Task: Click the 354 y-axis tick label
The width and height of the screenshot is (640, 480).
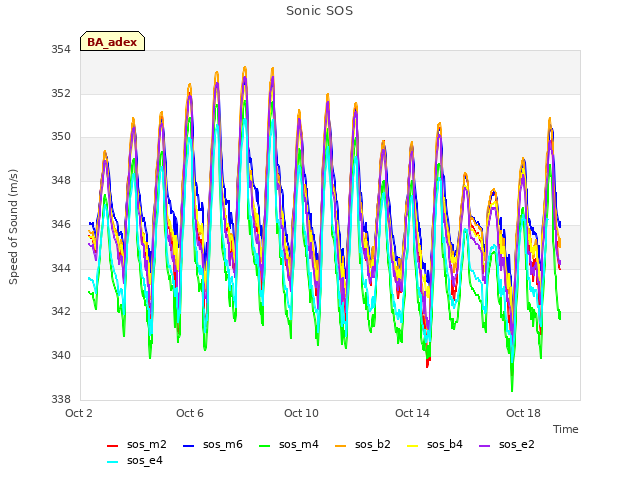Action: (61, 49)
